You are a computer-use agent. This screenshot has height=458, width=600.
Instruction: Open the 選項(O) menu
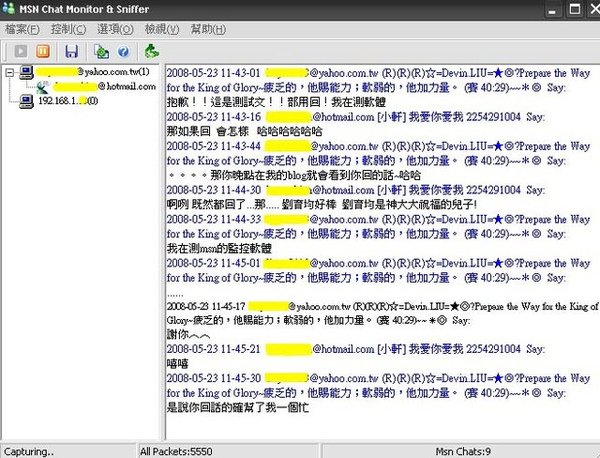coord(115,29)
